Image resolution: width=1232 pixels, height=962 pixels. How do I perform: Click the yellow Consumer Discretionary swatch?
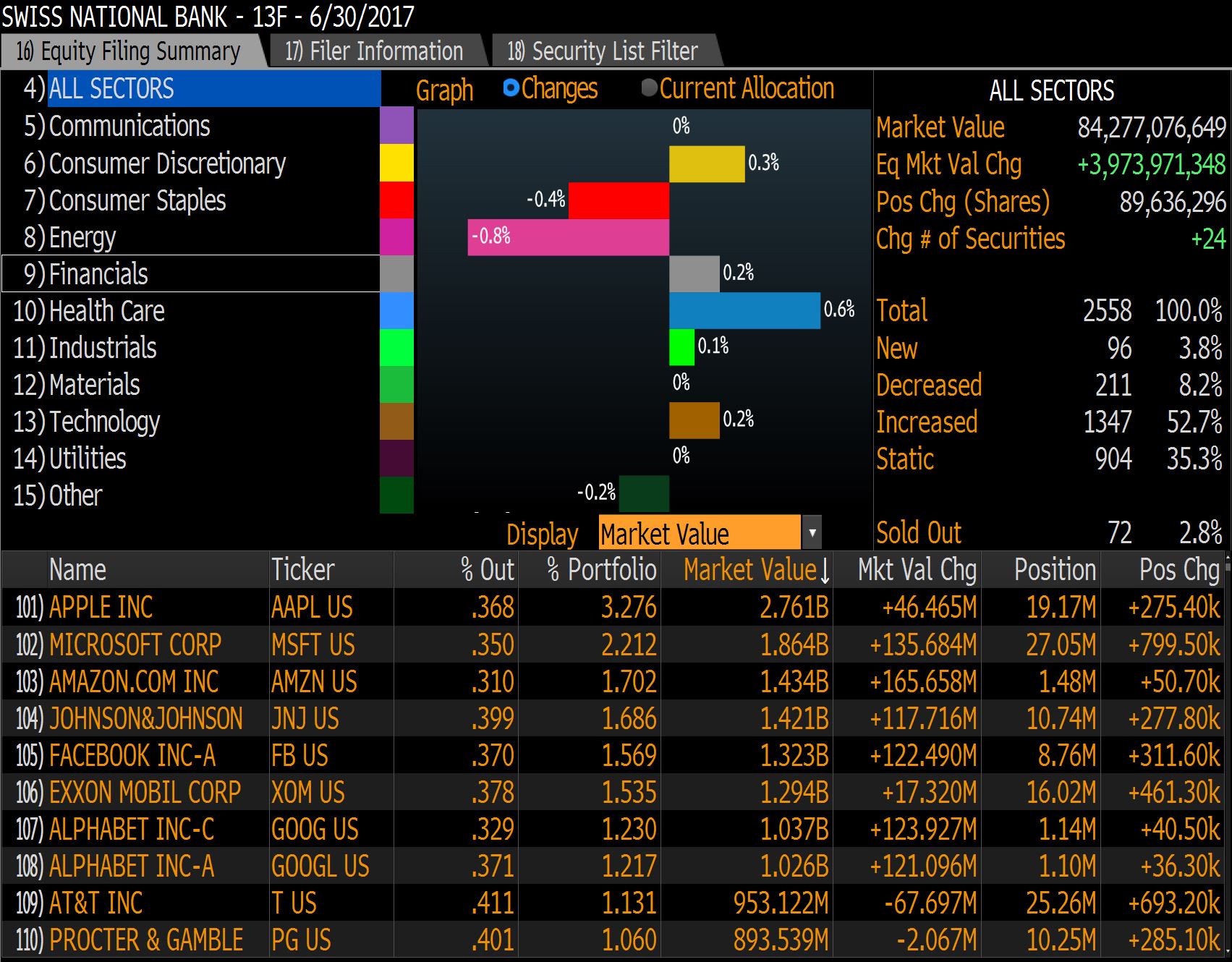click(x=396, y=163)
